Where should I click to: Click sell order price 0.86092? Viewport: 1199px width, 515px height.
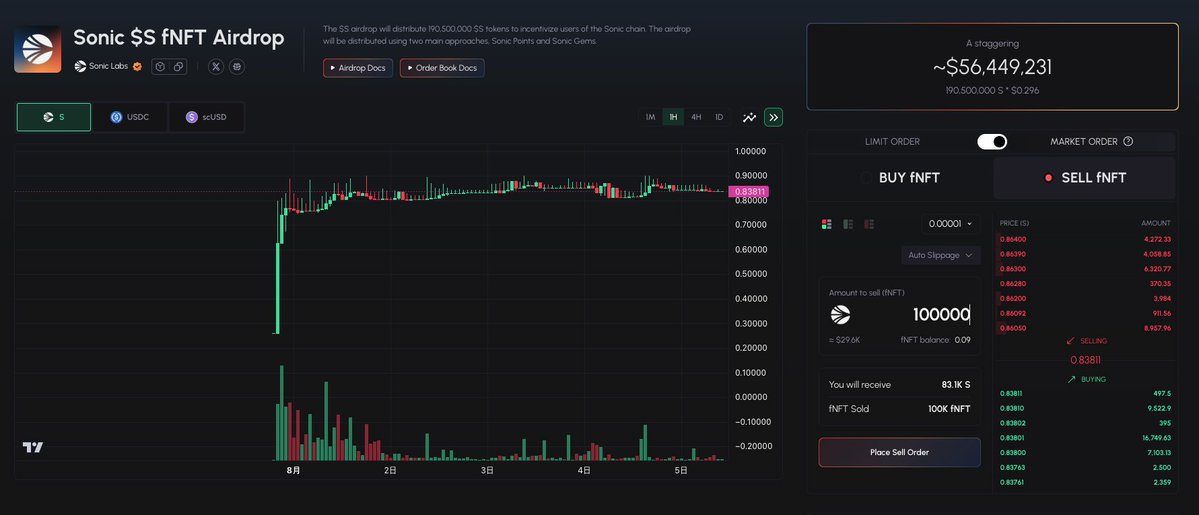(1012, 313)
